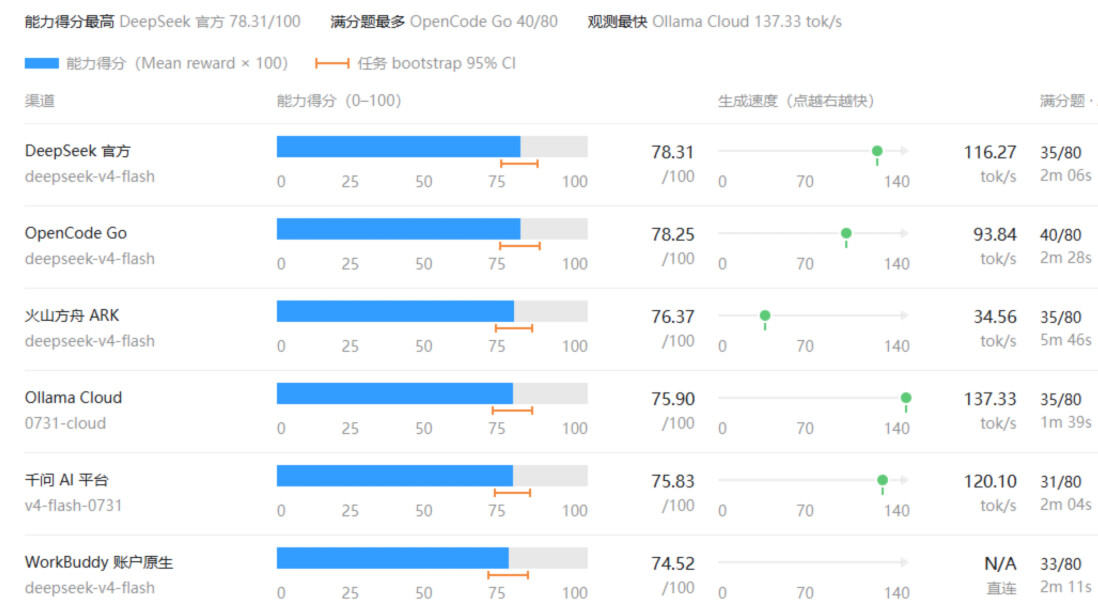Click the OpenCode Go channel name
Viewport: 1098px width, 616px height.
(x=76, y=233)
